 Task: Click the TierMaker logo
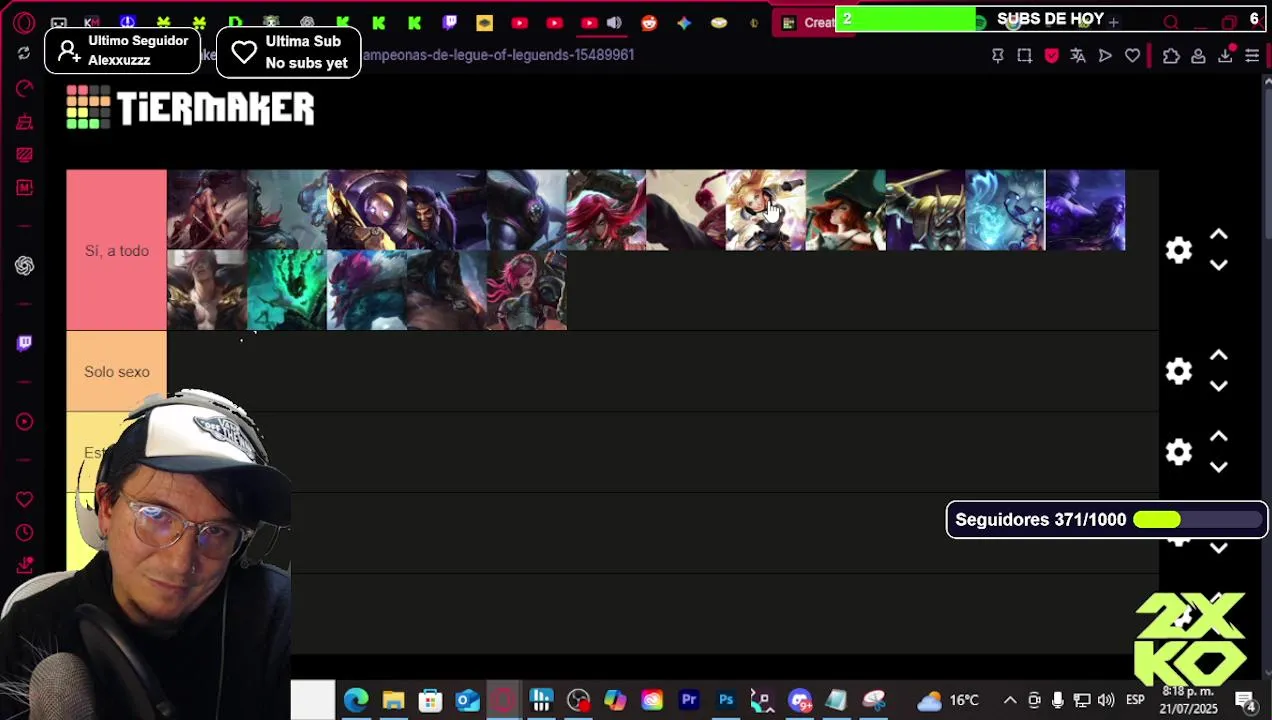[x=190, y=107]
